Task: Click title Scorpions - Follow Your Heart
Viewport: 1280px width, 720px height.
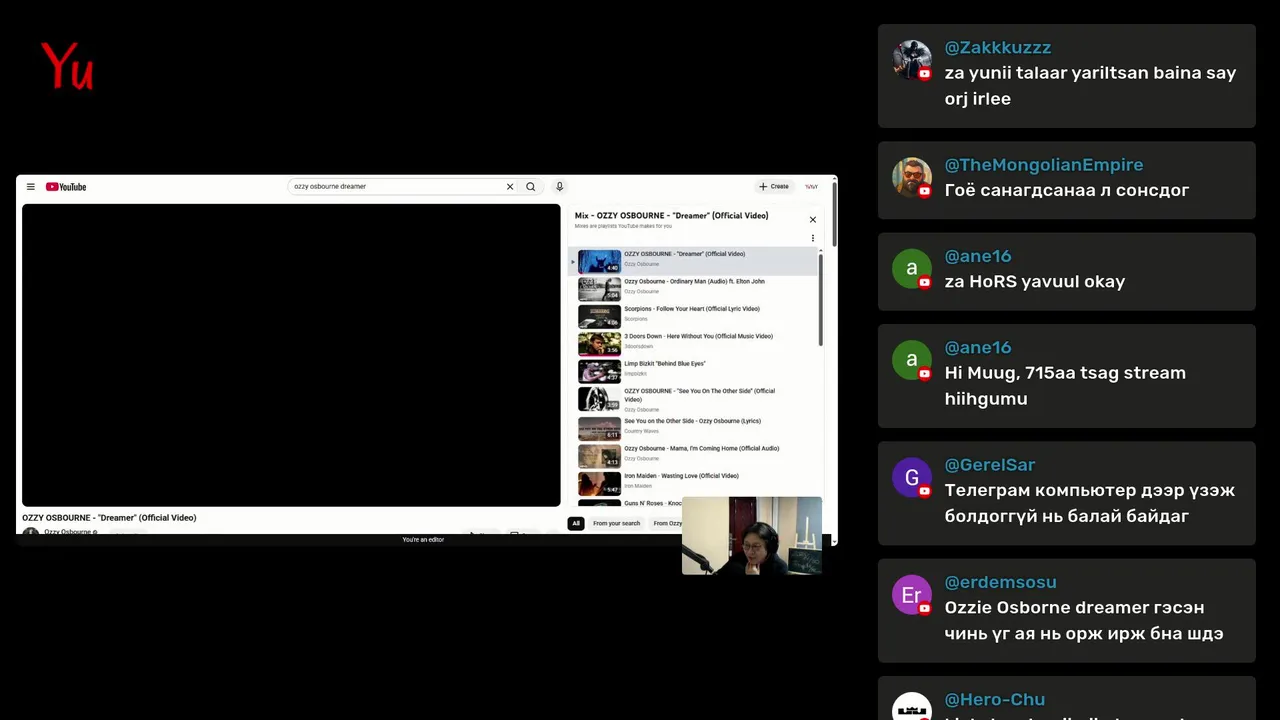Action: tap(692, 309)
